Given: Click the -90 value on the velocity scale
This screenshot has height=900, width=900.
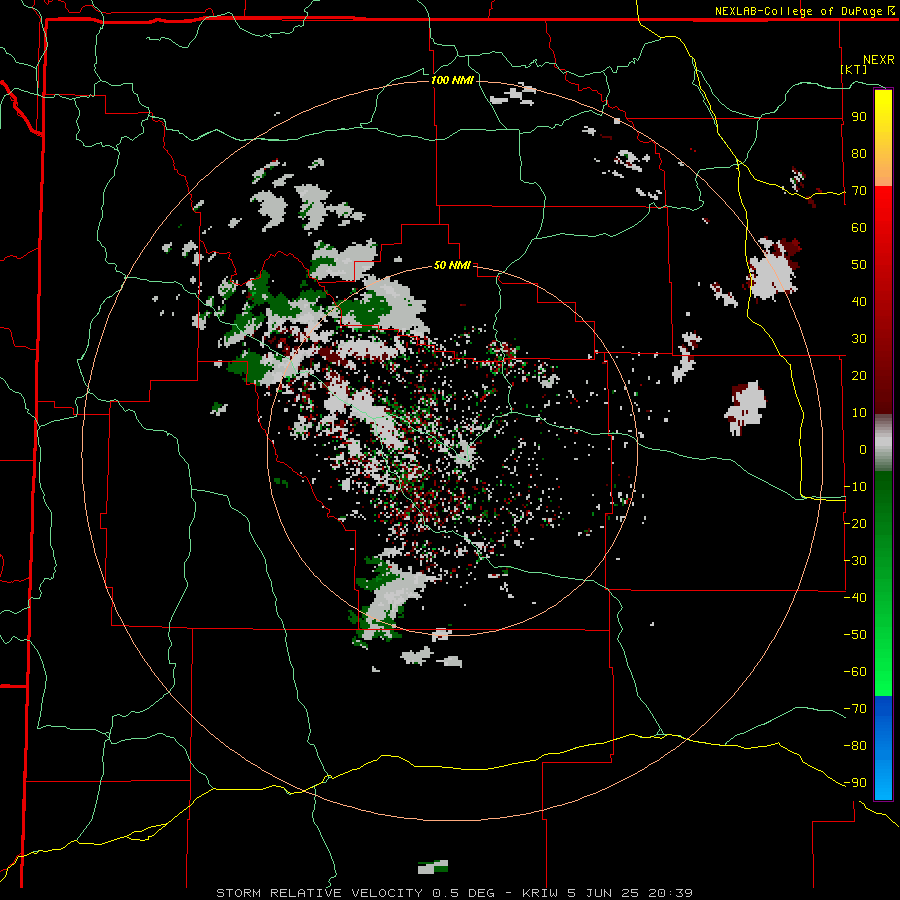Looking at the screenshot, I should (x=855, y=783).
